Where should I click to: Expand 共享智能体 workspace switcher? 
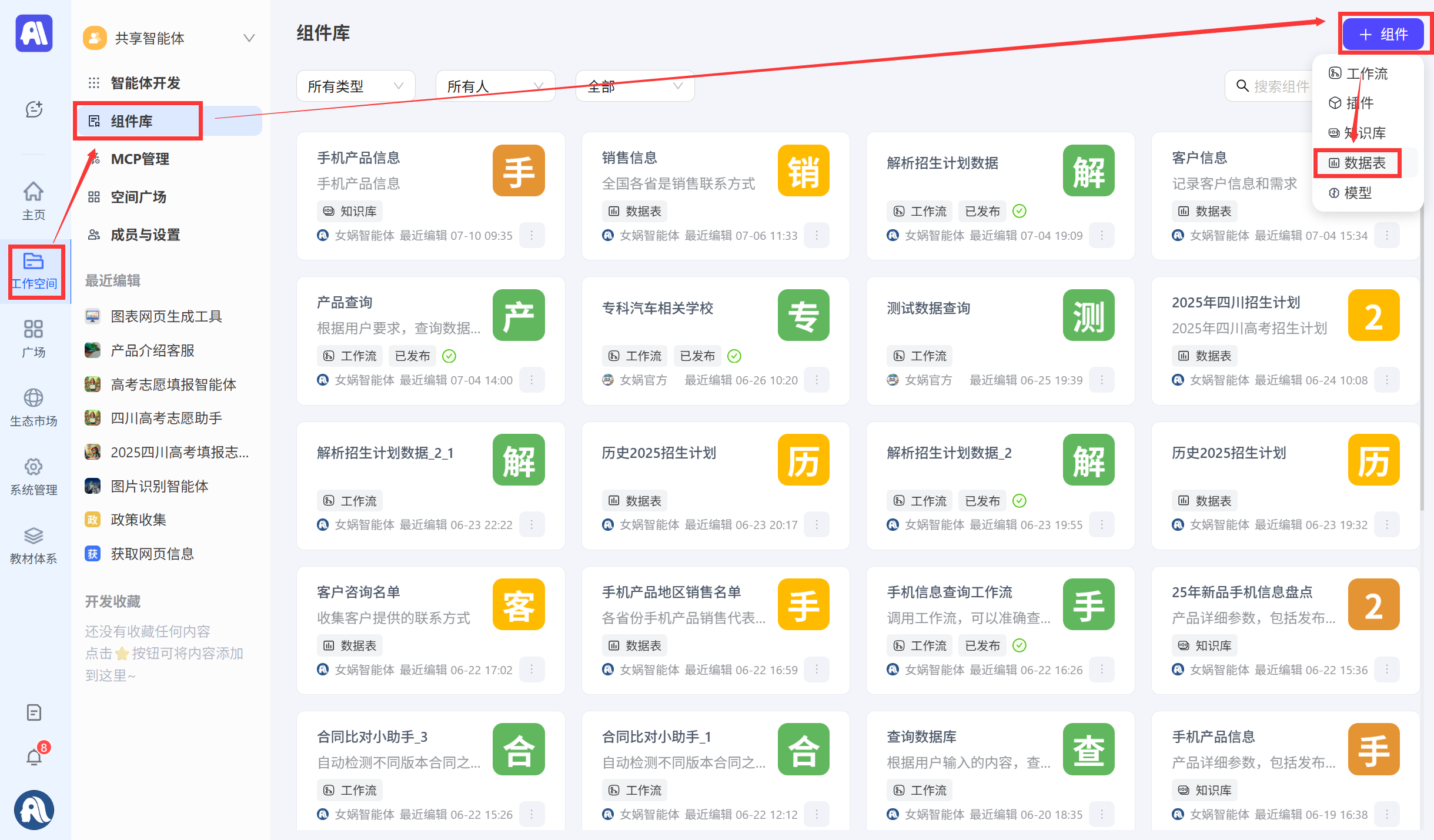tap(249, 38)
